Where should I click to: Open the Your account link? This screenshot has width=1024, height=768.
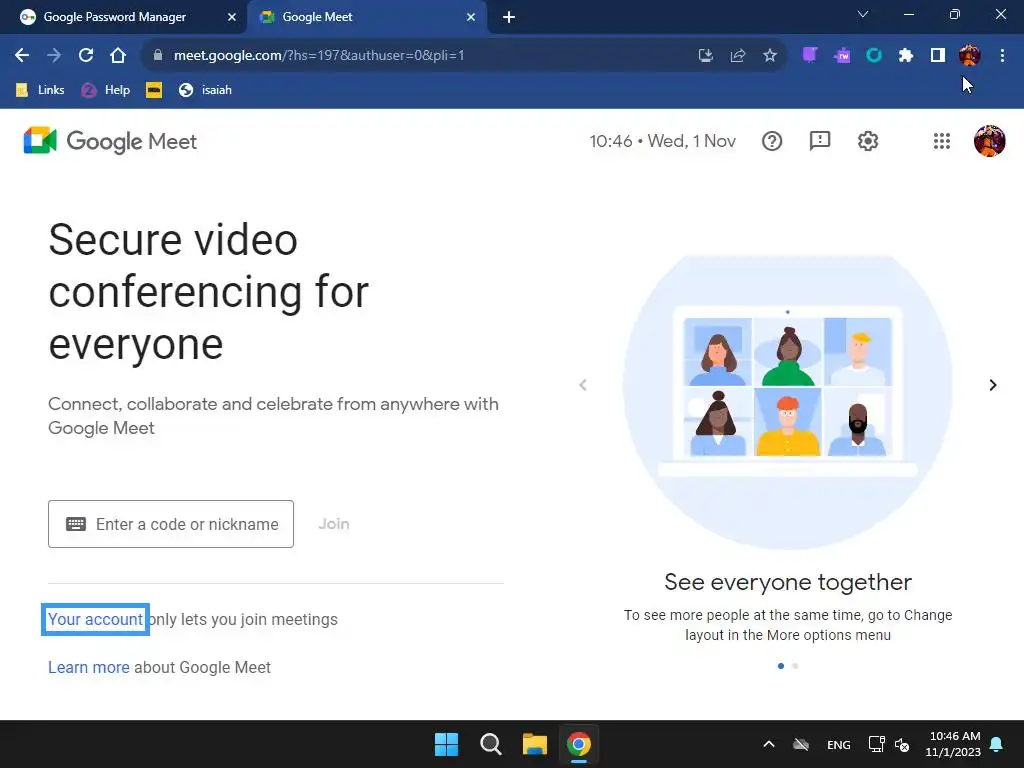pos(95,619)
